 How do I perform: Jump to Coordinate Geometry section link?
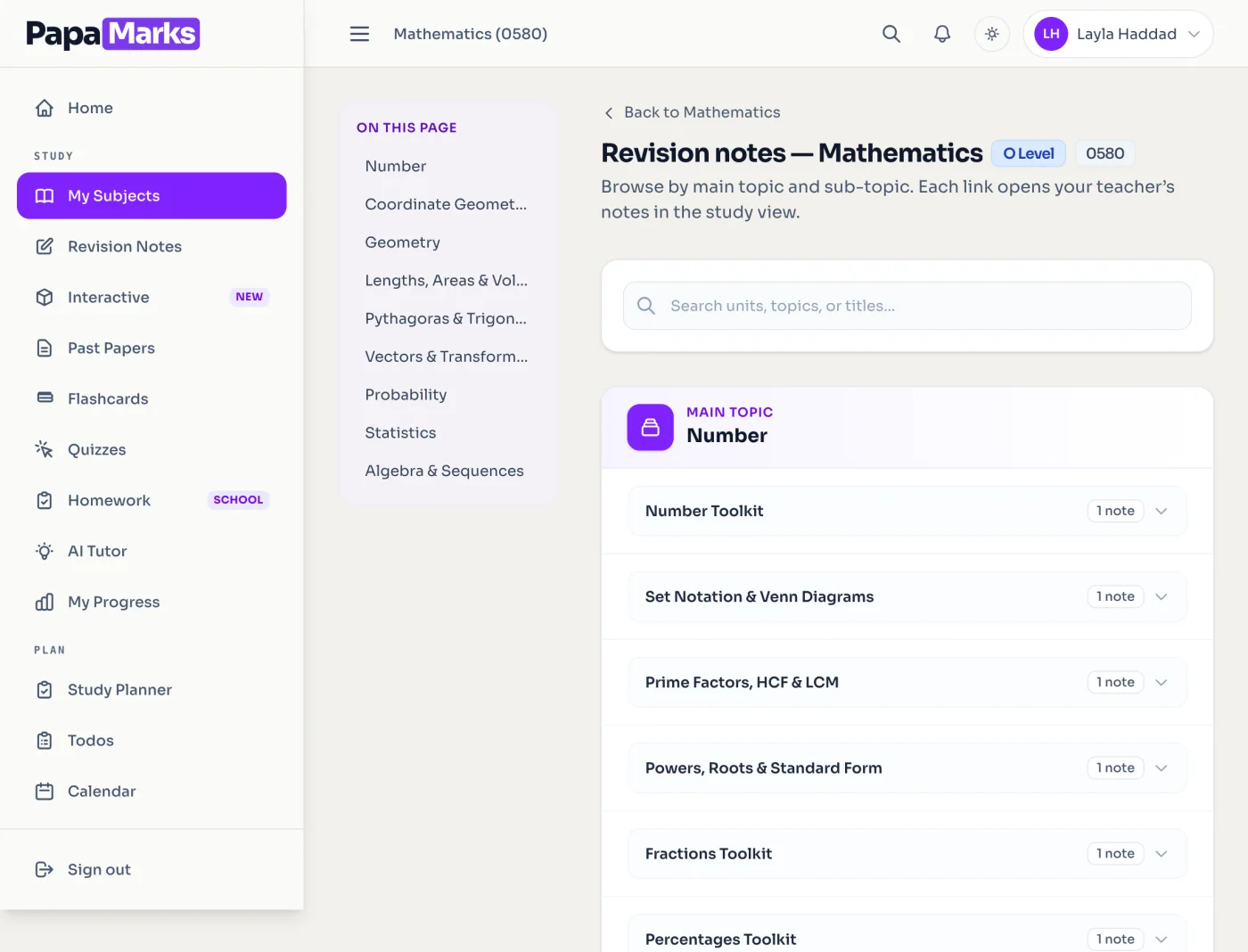[x=446, y=204]
